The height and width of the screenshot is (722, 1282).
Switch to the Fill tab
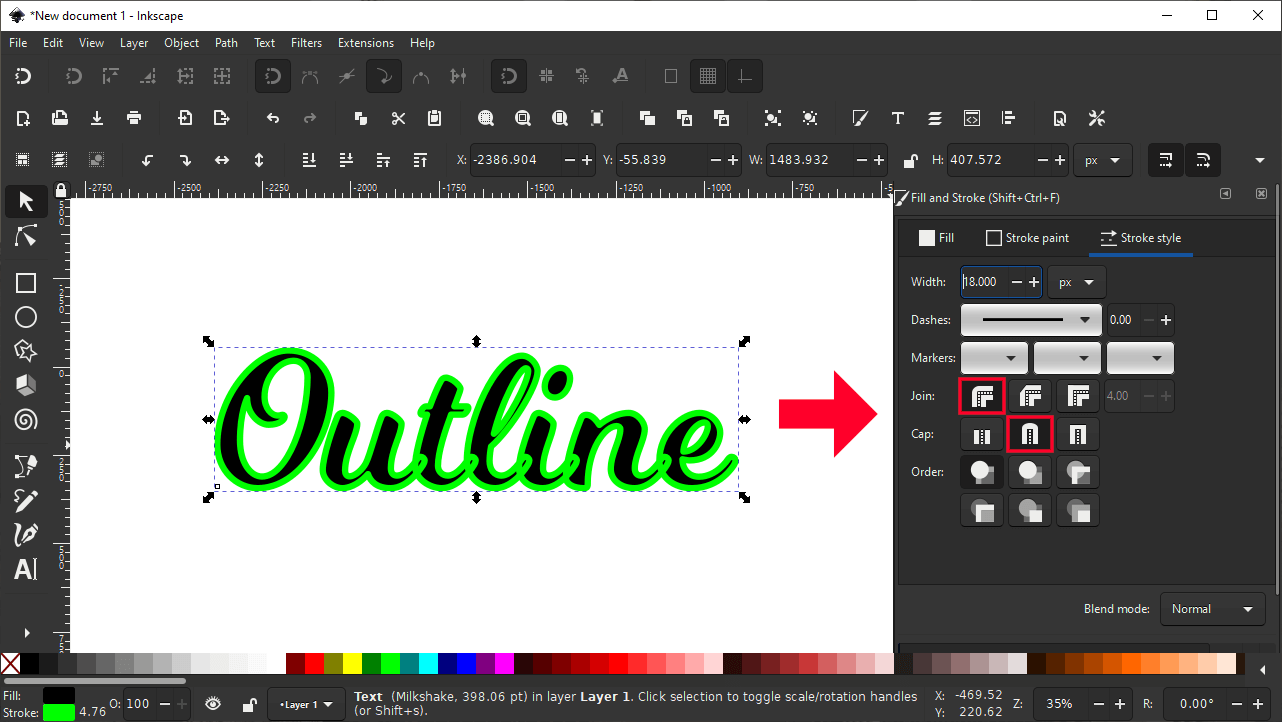[937, 238]
